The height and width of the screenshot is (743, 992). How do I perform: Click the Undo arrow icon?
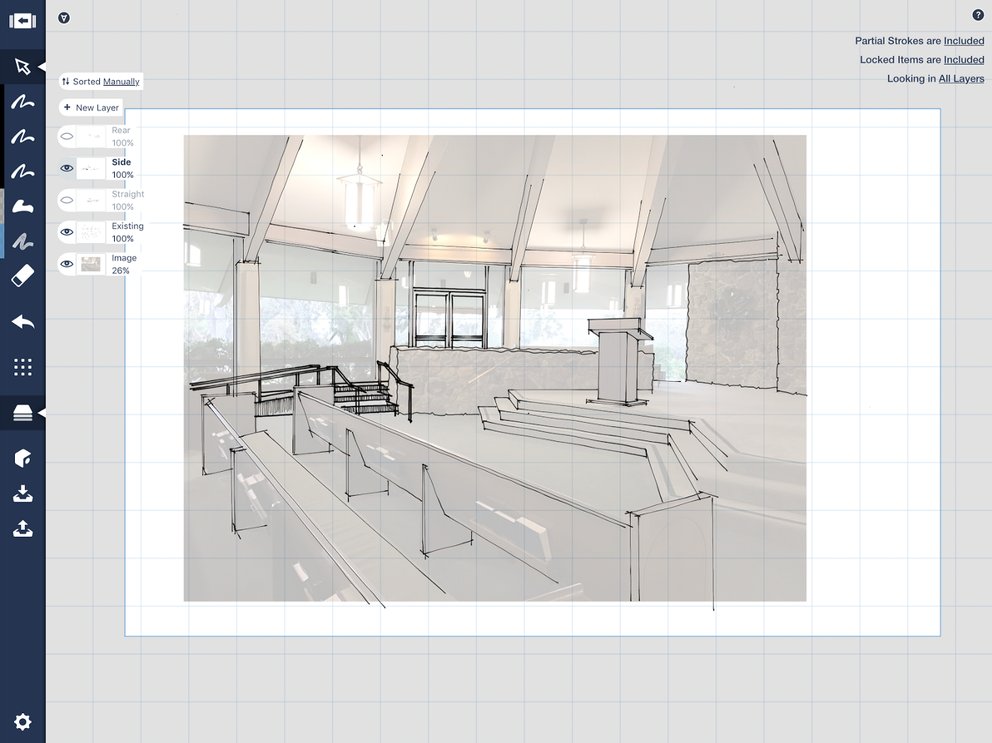(x=22, y=322)
